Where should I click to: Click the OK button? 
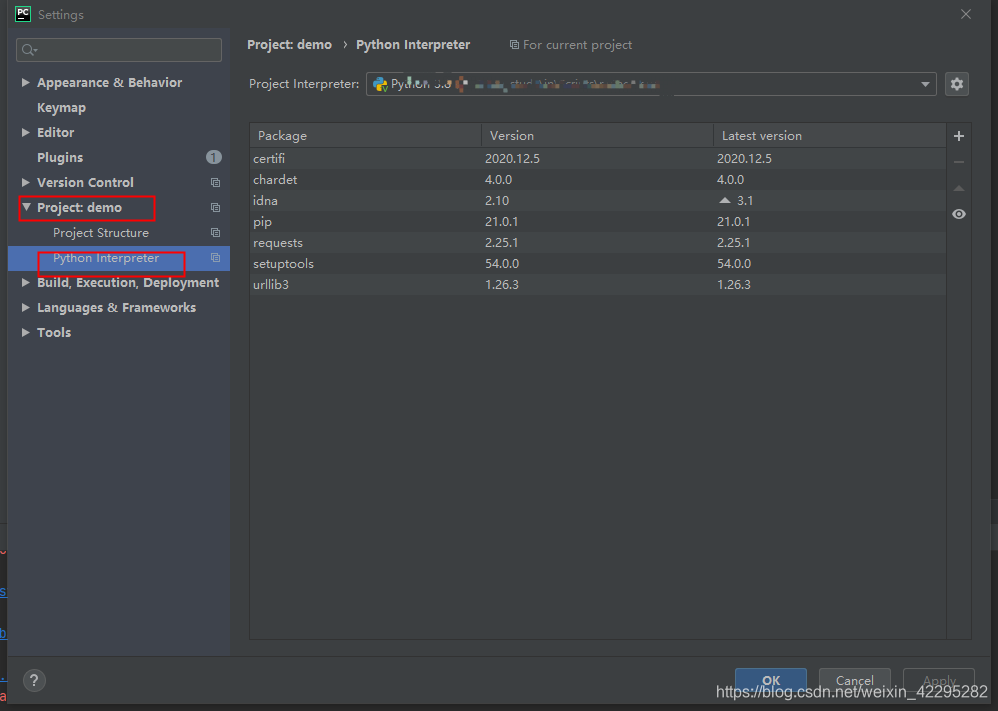771,680
